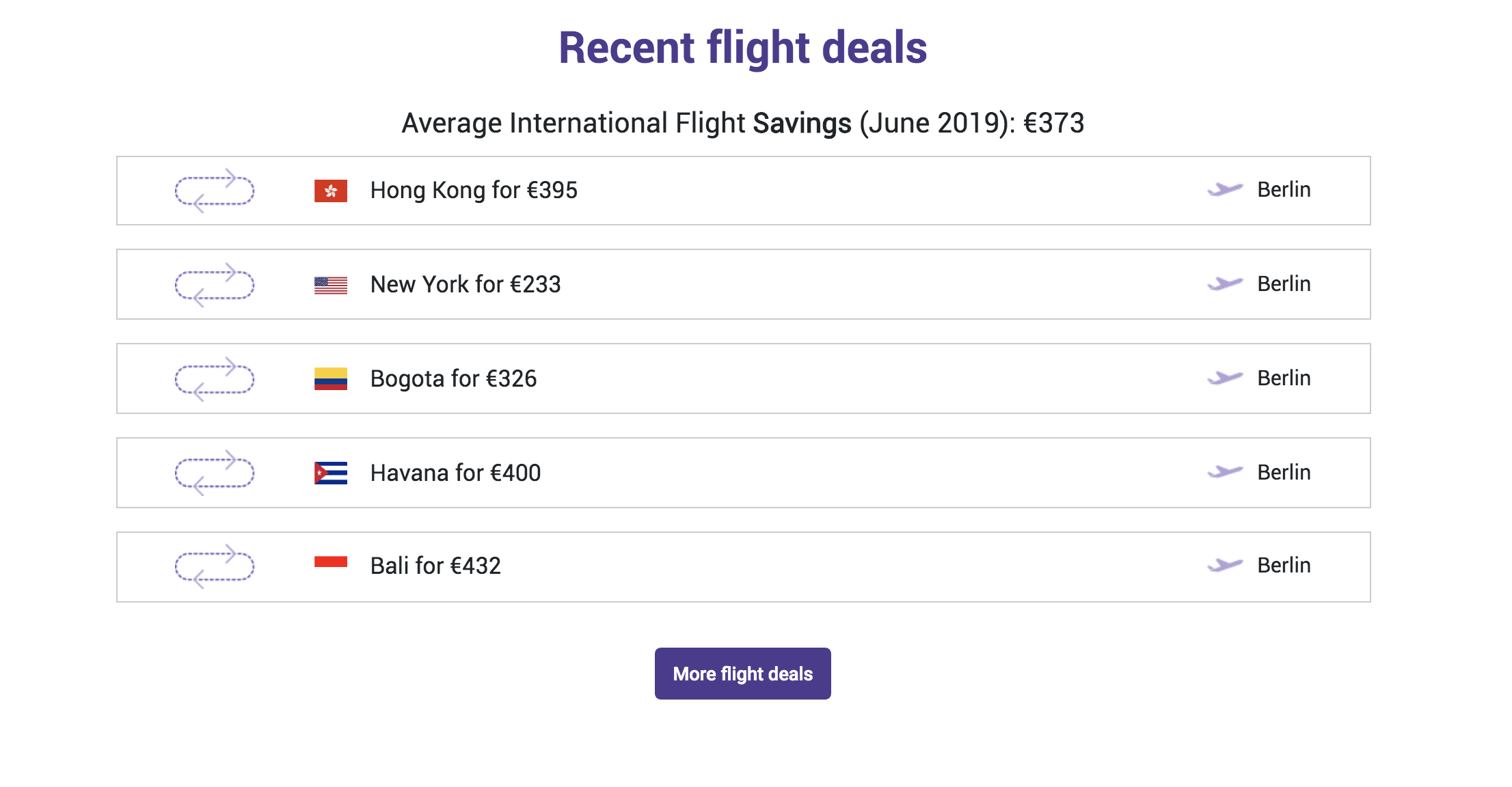
Task: Click Berlin departure label in Hong Kong row
Action: point(1284,190)
